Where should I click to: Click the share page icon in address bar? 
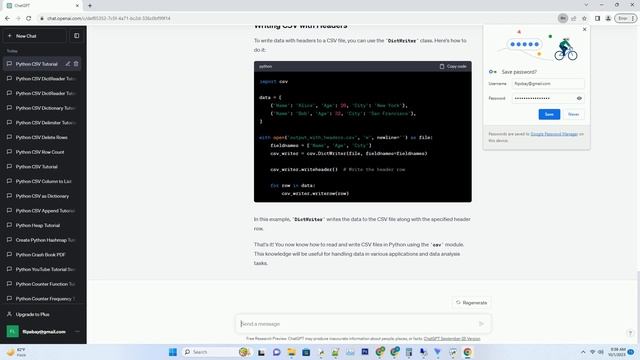[573, 18]
